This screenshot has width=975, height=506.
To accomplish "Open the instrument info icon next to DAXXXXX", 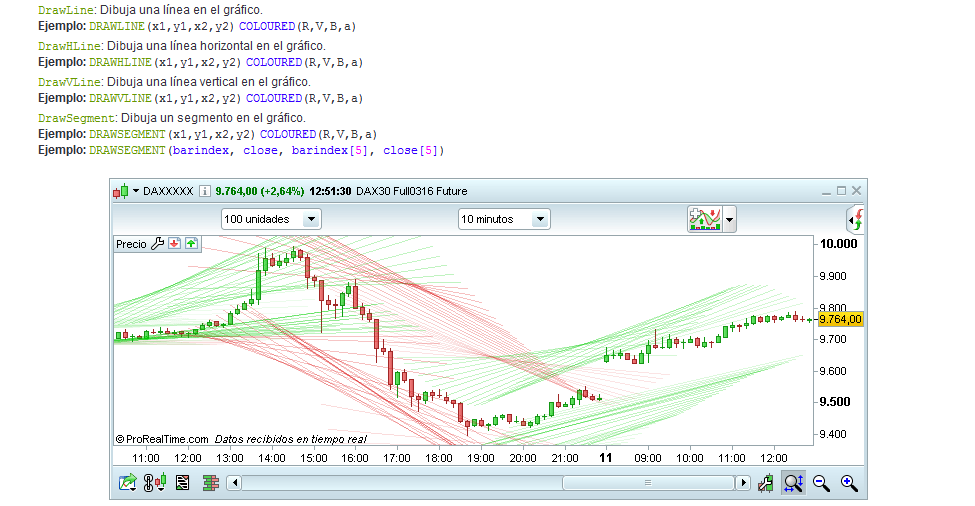I will (205, 191).
